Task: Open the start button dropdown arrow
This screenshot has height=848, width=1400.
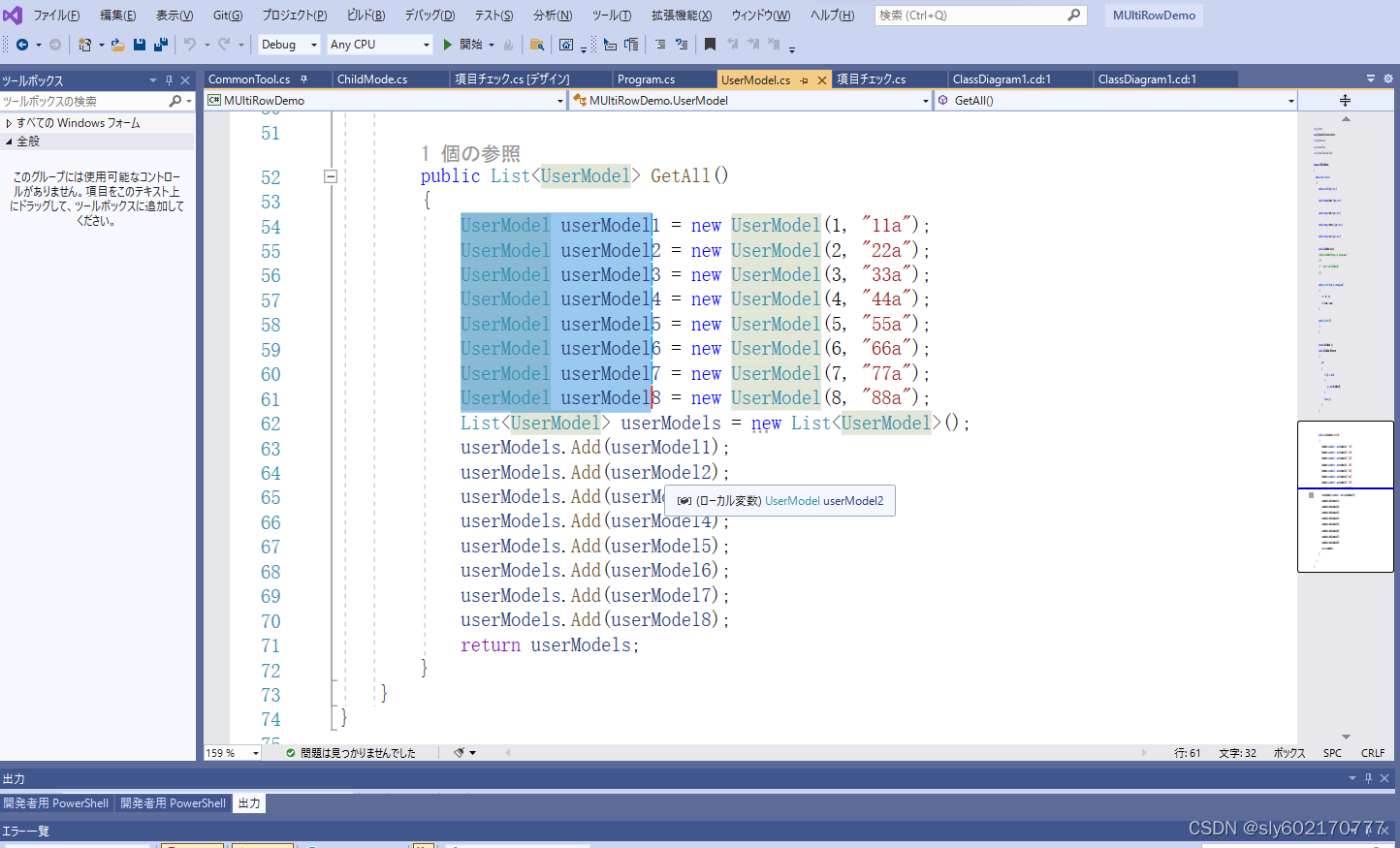Action: (492, 45)
